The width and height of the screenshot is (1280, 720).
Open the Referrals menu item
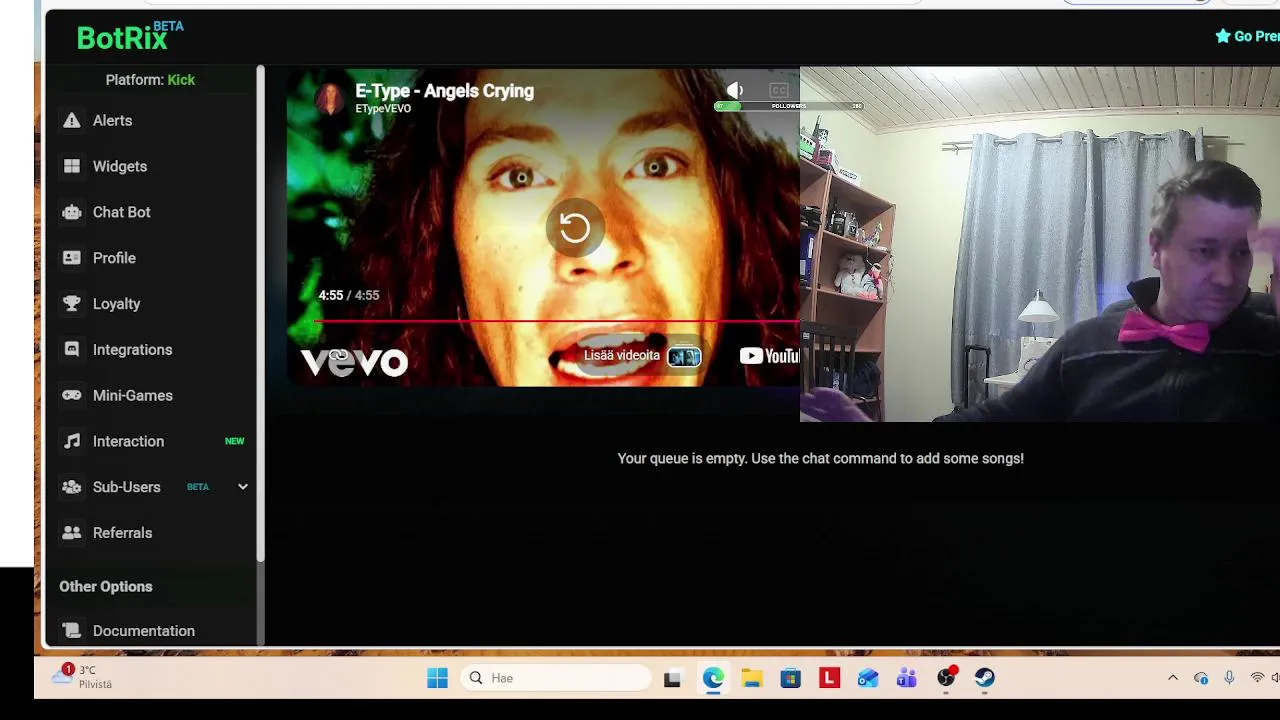point(122,533)
